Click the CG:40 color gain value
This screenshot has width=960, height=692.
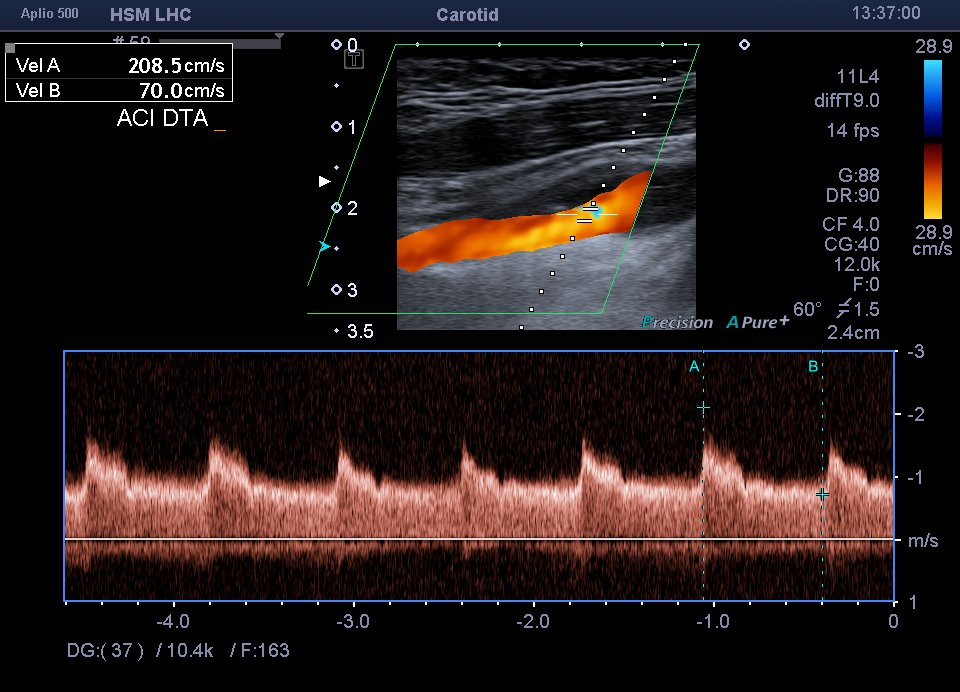tap(852, 244)
